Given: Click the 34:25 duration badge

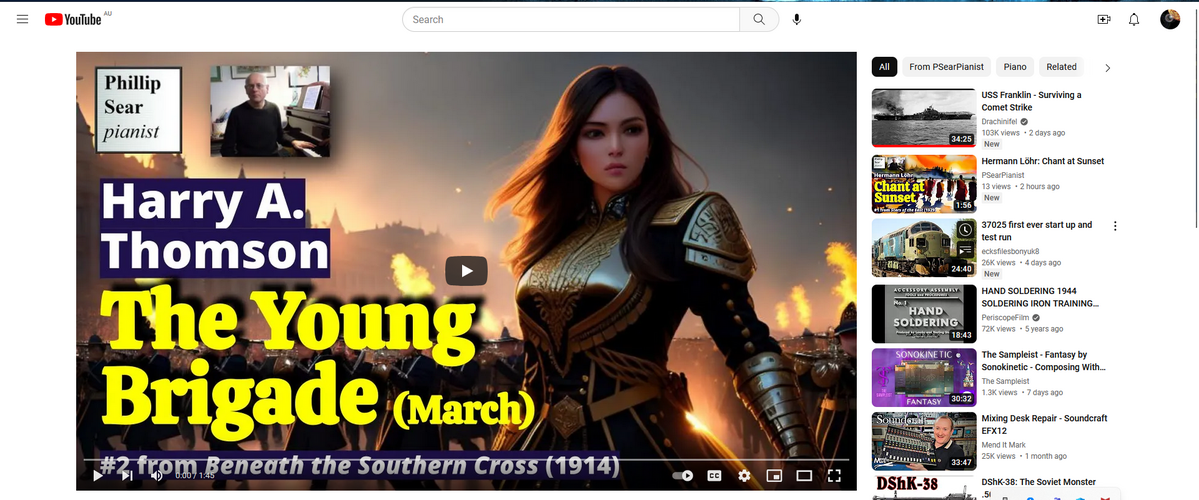Looking at the screenshot, I should (960, 139).
